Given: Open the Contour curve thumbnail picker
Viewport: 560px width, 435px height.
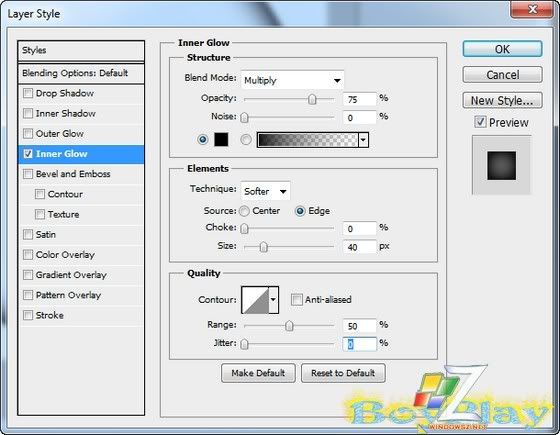Looking at the screenshot, I should pyautogui.click(x=255, y=300).
